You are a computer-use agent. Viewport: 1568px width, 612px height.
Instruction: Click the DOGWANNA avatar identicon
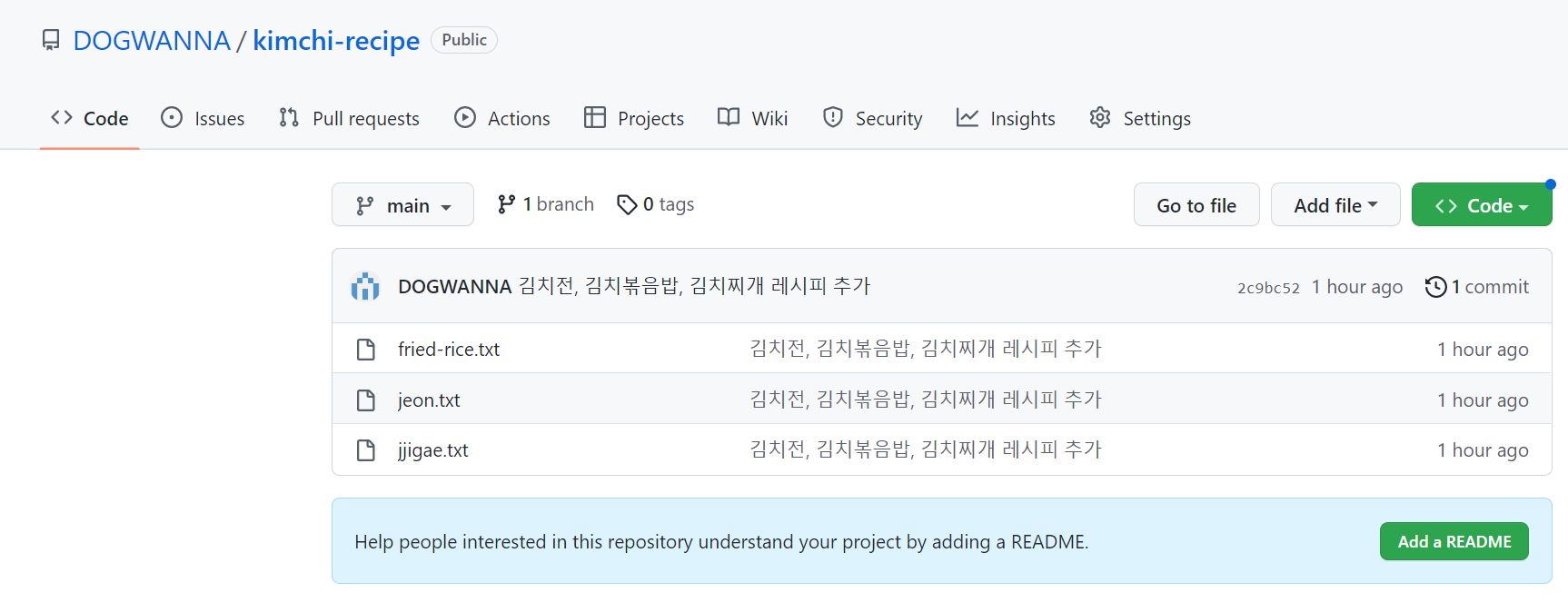click(365, 286)
